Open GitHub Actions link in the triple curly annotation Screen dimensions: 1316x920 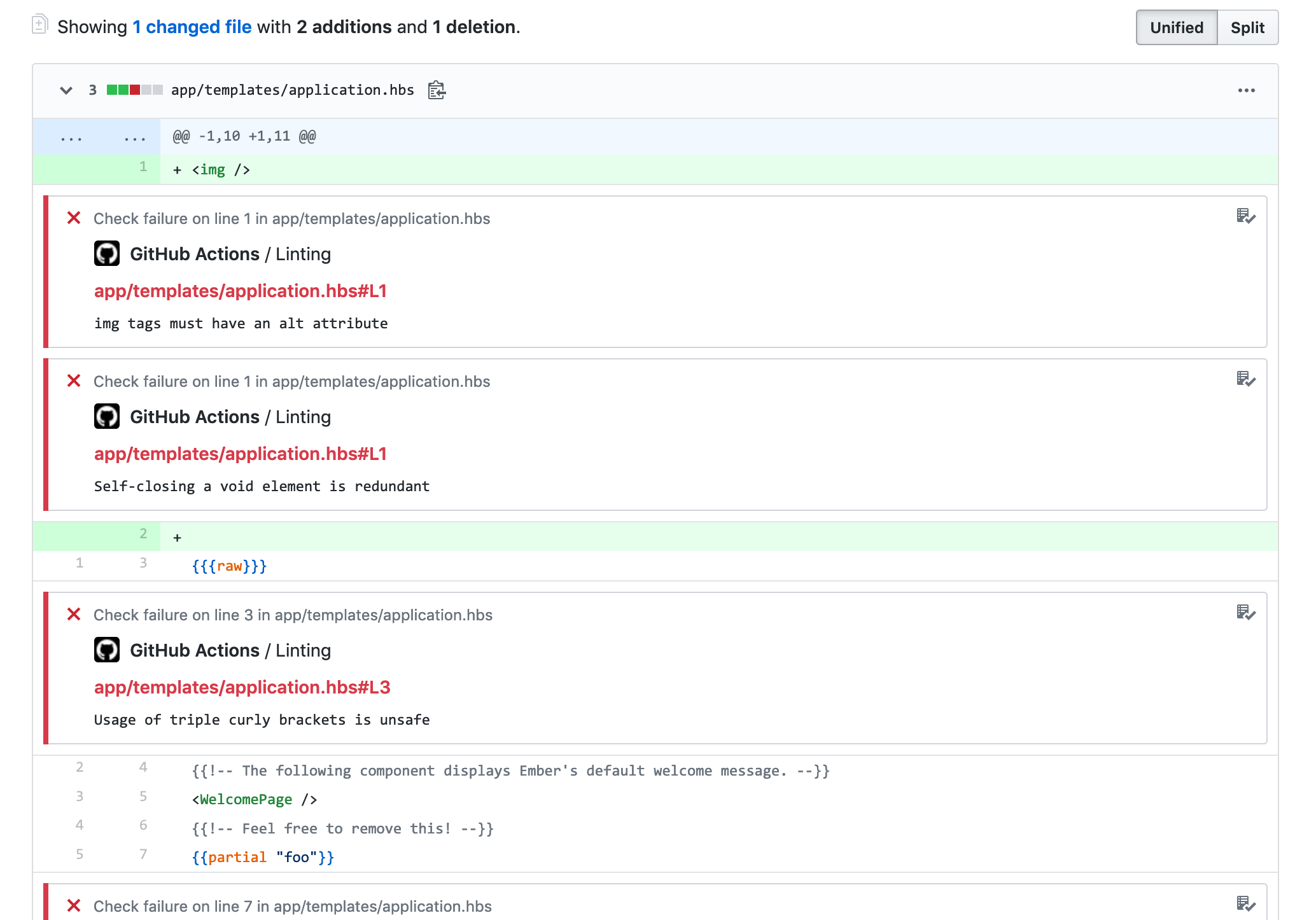click(195, 650)
